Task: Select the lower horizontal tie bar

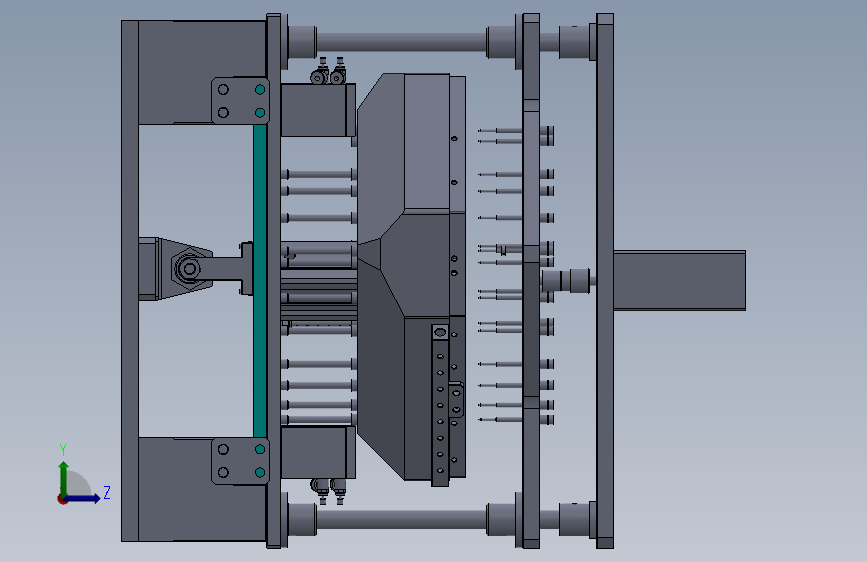Action: click(x=401, y=520)
